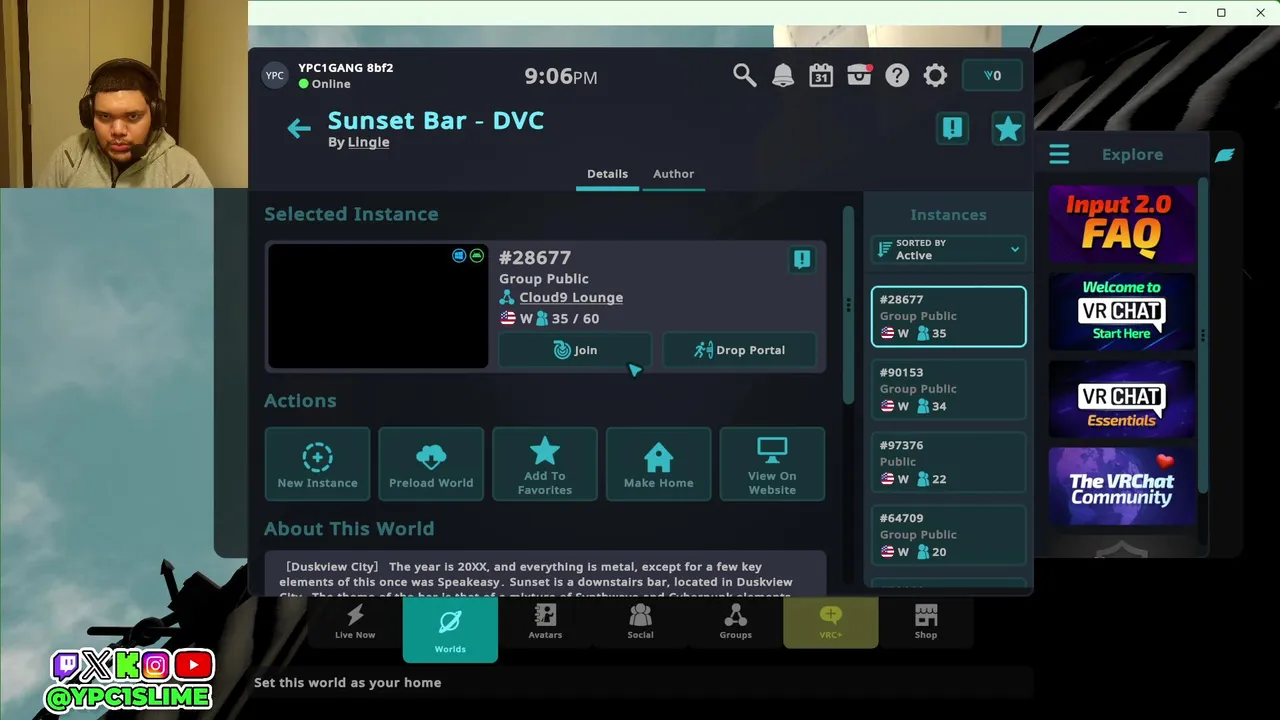Open the Worlds tab
Image resolution: width=1280 pixels, height=720 pixels.
pos(450,630)
